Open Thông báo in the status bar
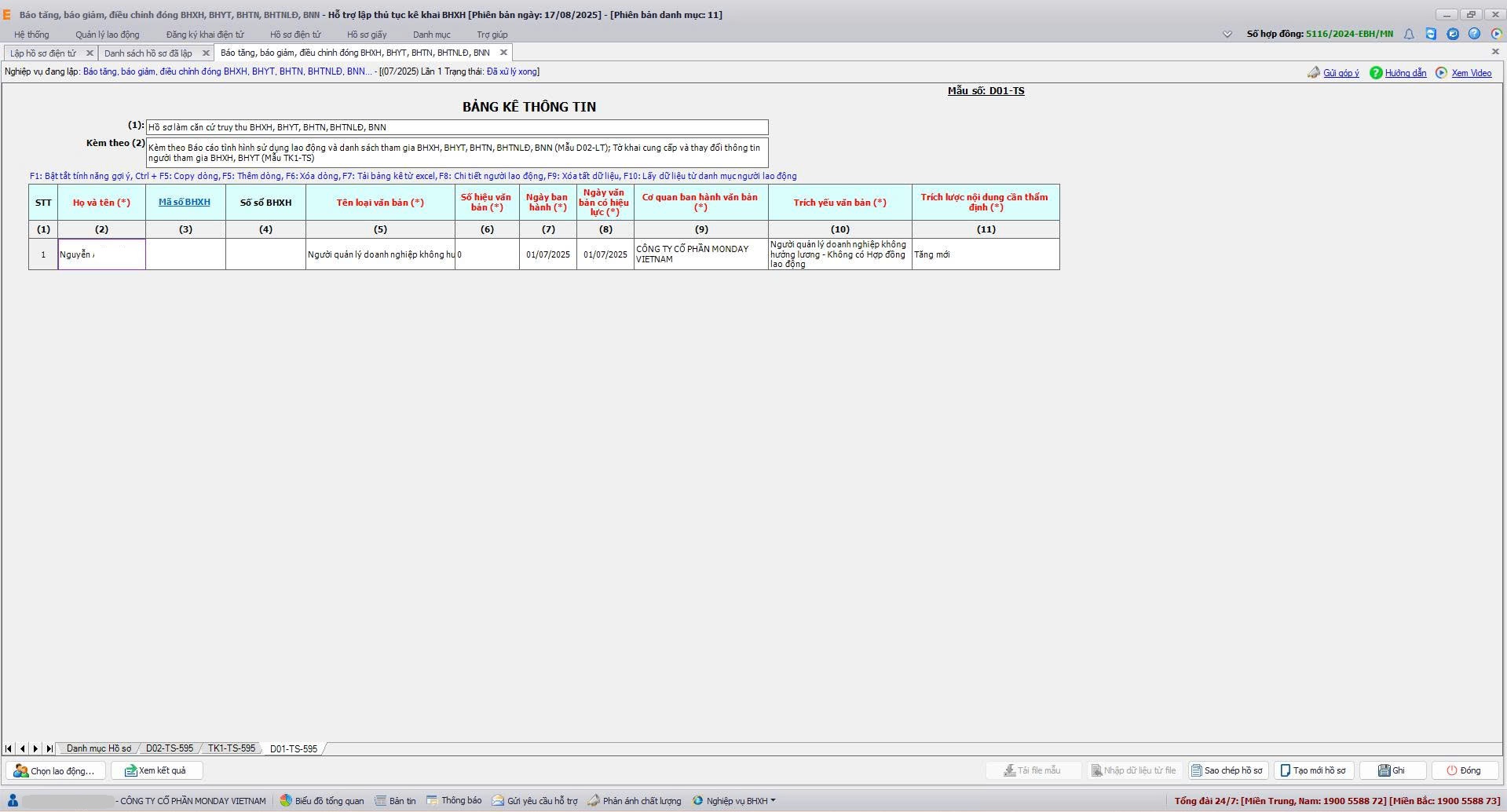Viewport: 1507px width, 812px height. tap(454, 800)
